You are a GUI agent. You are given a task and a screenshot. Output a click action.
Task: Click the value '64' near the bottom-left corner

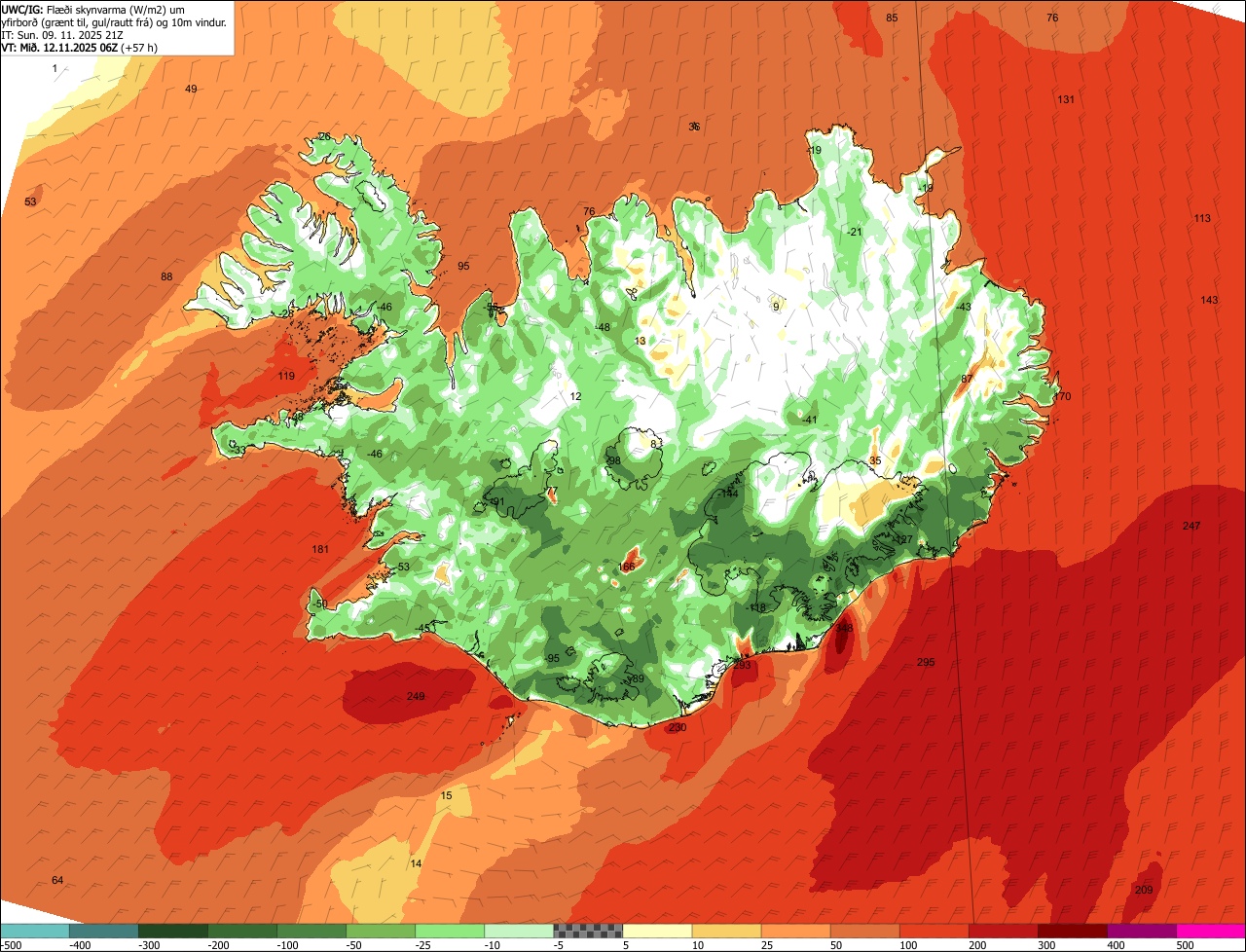coord(57,881)
